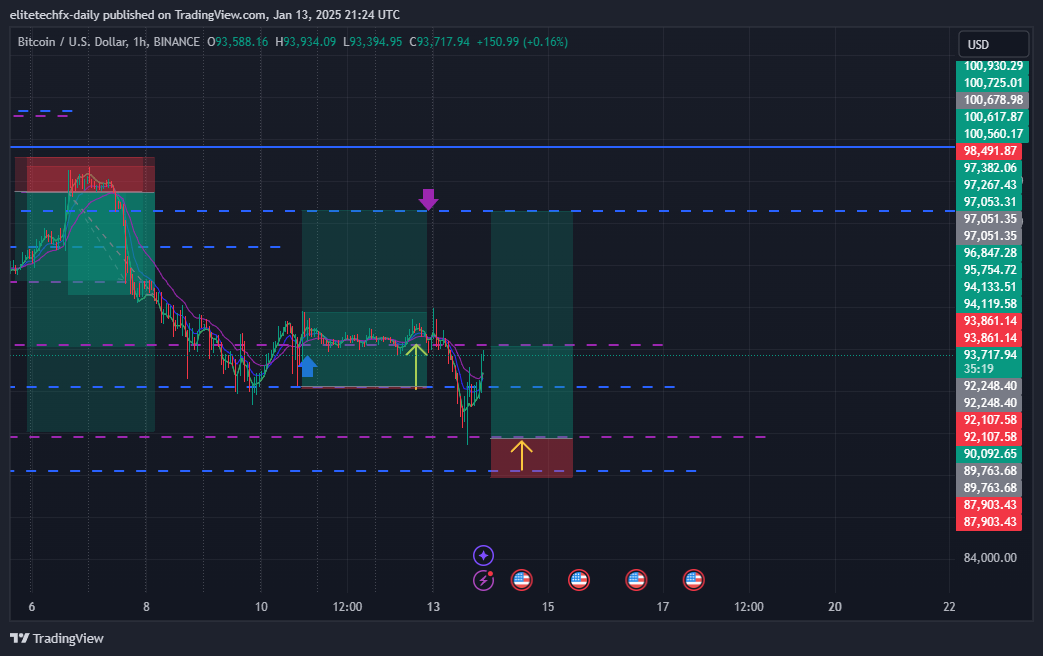Click the high value H93,934.09
Screen dimensions: 1043x656
(x=305, y=42)
